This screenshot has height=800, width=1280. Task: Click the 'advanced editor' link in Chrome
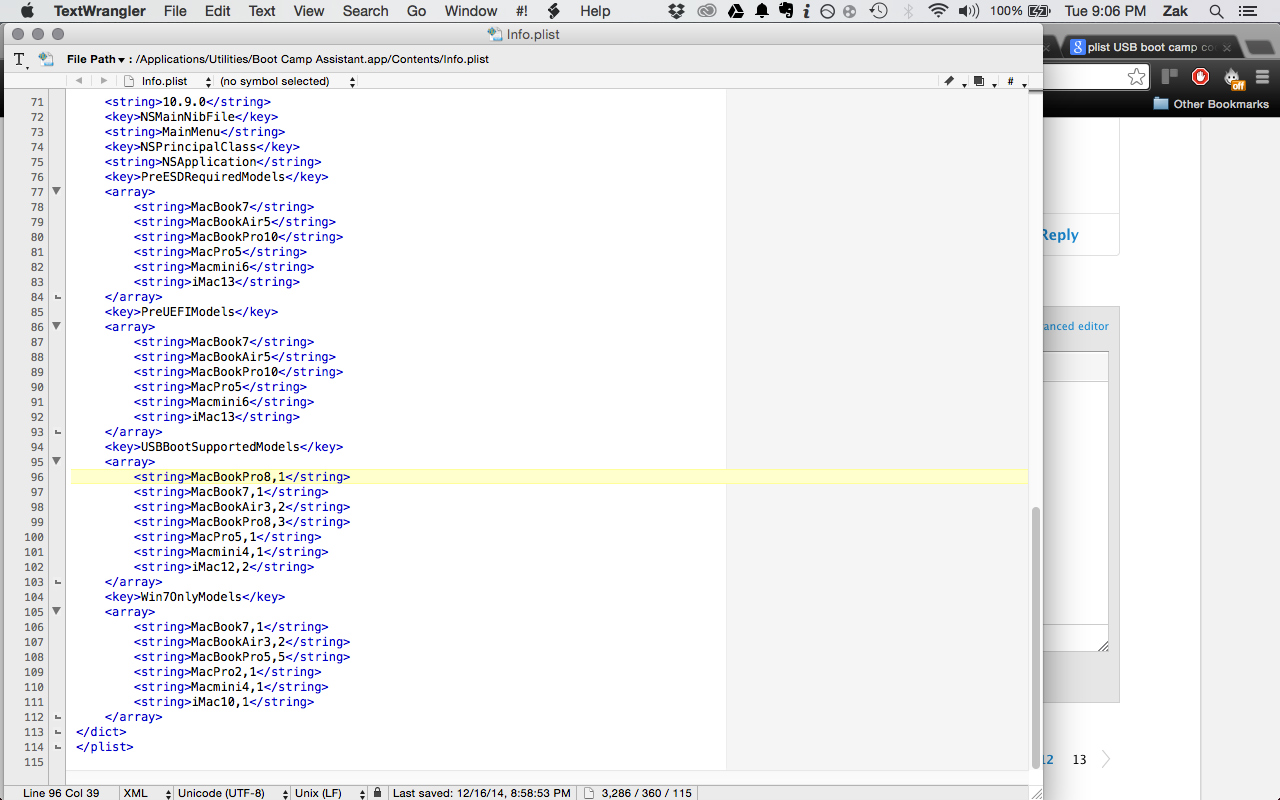1076,326
